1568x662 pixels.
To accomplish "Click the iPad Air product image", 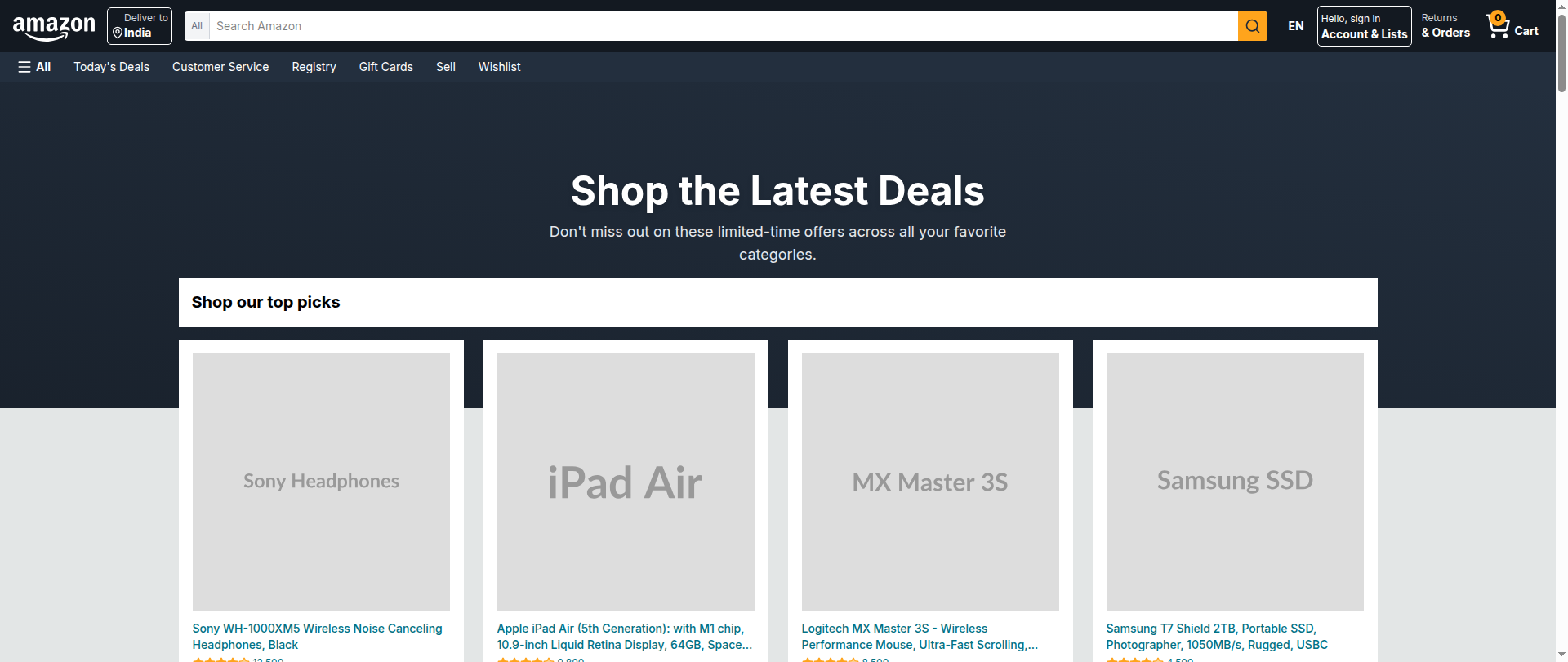I will click(626, 482).
